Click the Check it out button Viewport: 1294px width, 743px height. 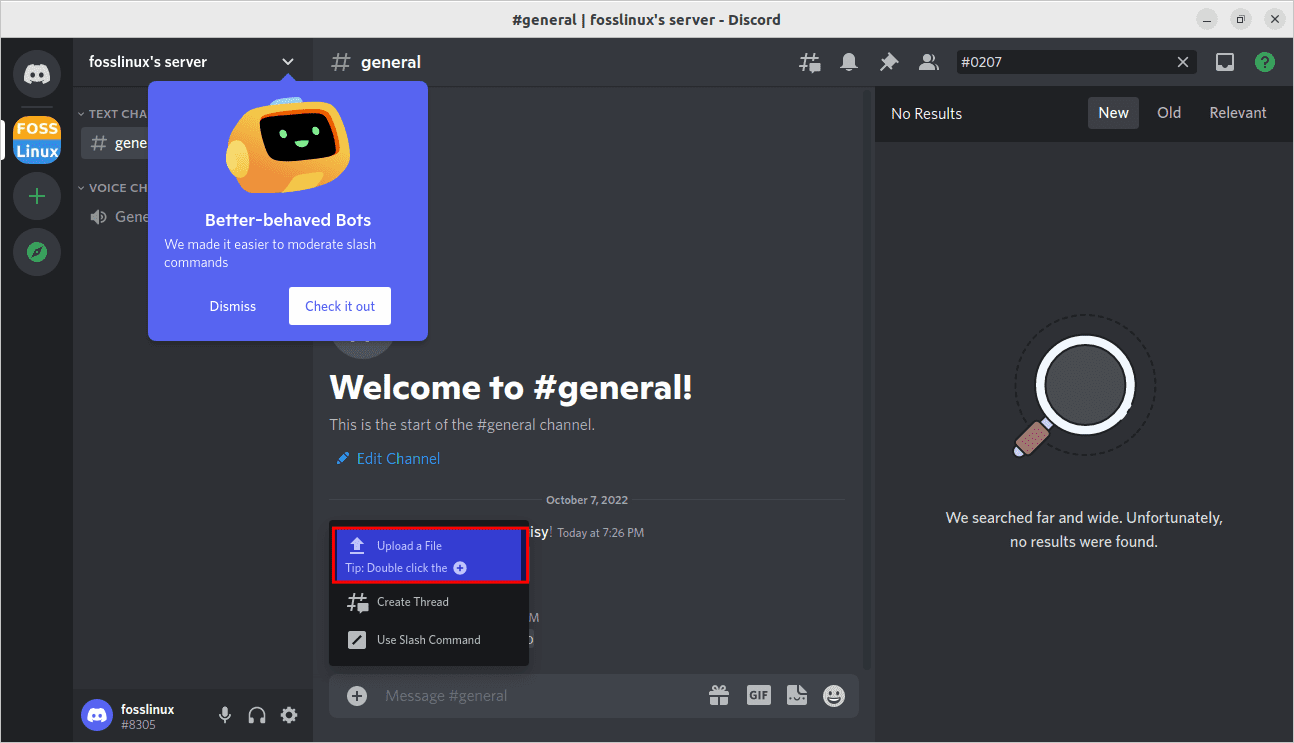coord(340,306)
